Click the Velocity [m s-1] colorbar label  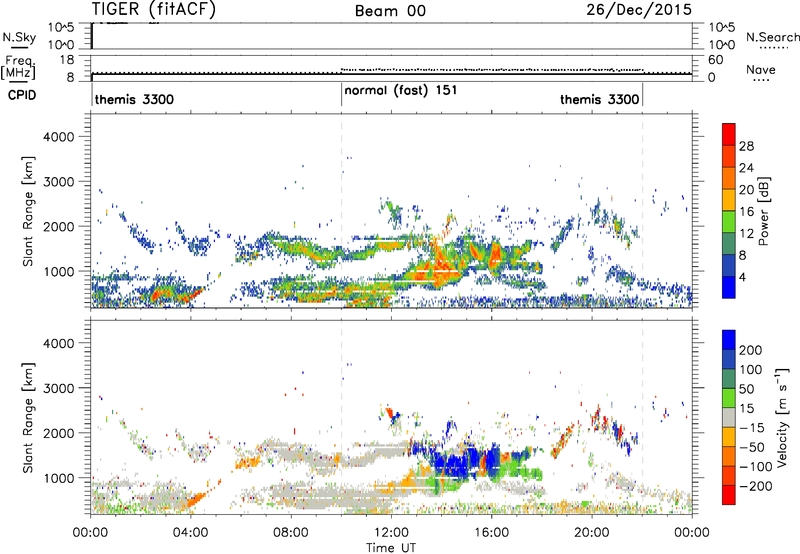781,417
